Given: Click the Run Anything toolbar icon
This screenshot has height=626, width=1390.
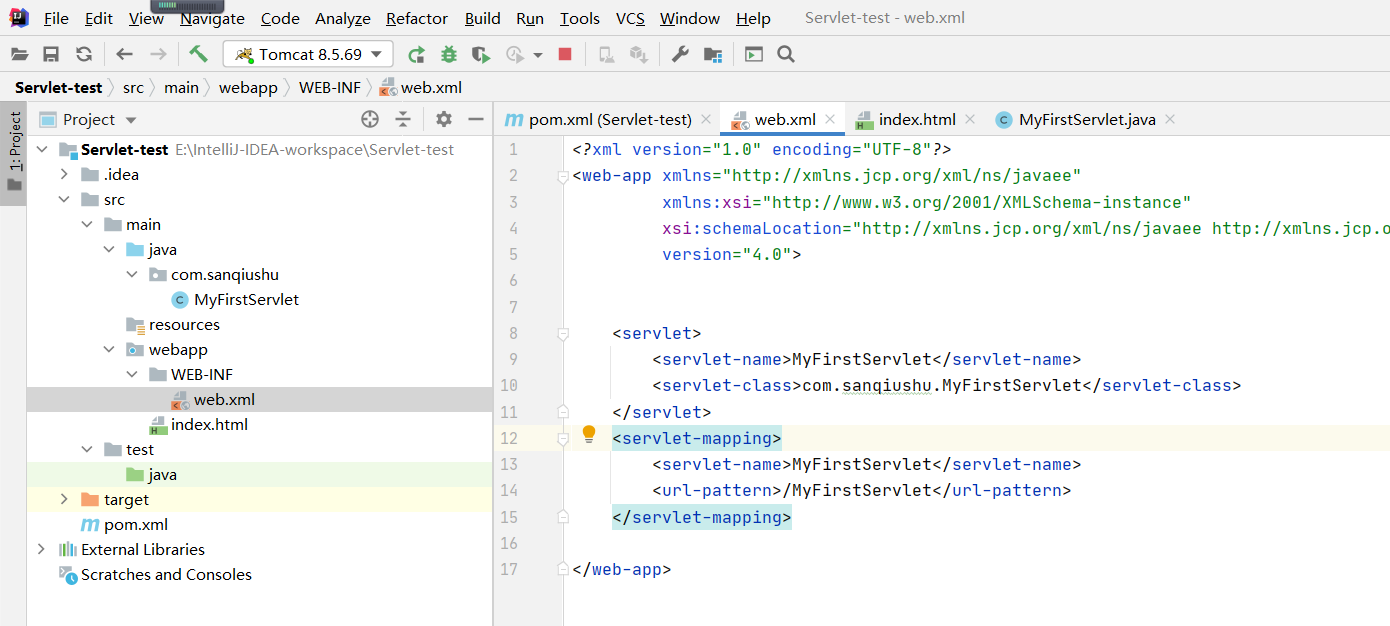Looking at the screenshot, I should (x=754, y=54).
